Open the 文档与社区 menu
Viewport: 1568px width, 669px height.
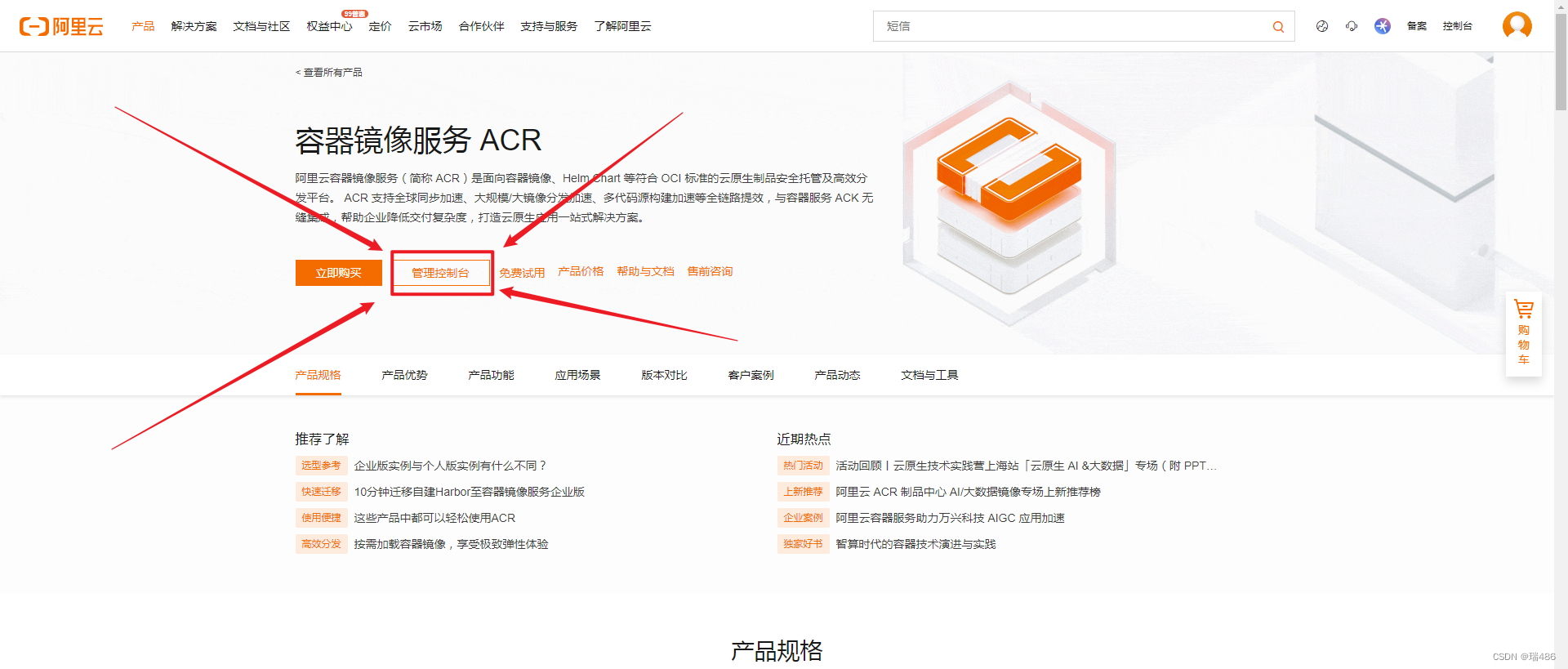(x=261, y=26)
